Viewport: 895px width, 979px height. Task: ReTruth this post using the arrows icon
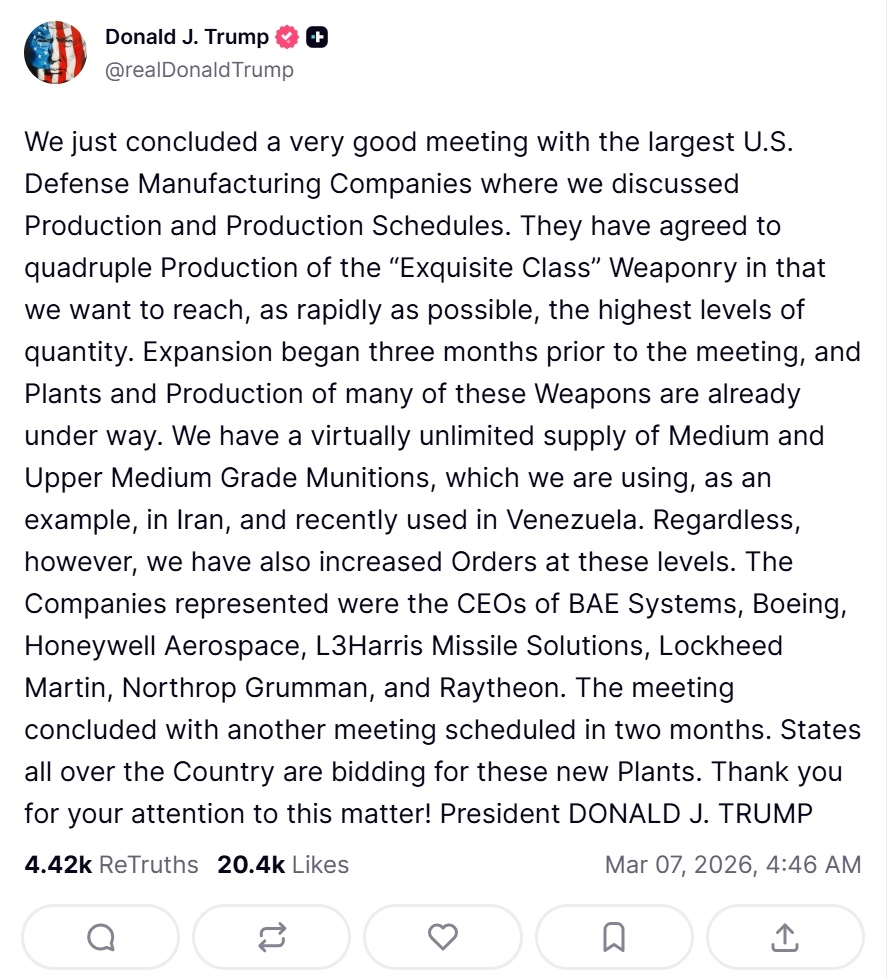tap(272, 937)
